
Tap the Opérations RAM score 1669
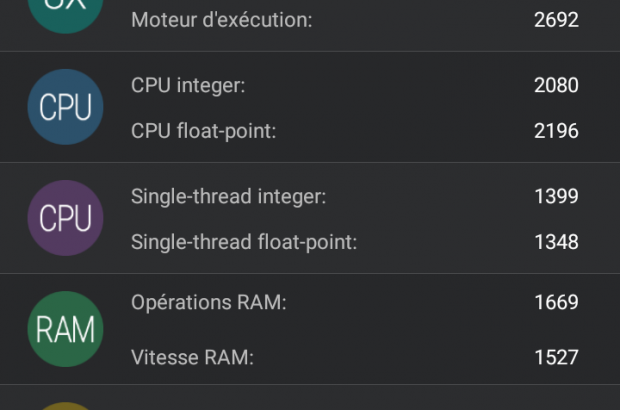point(556,302)
